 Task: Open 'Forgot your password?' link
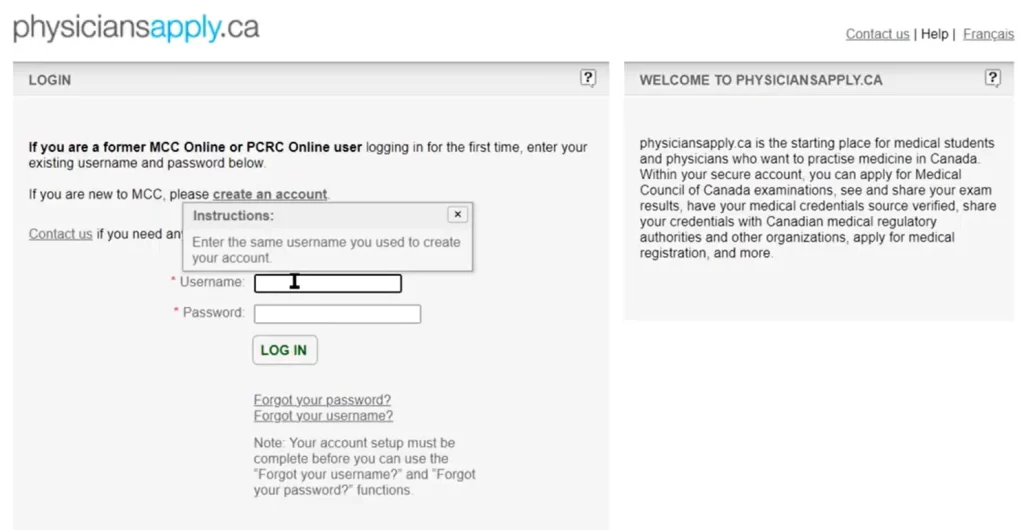click(322, 400)
